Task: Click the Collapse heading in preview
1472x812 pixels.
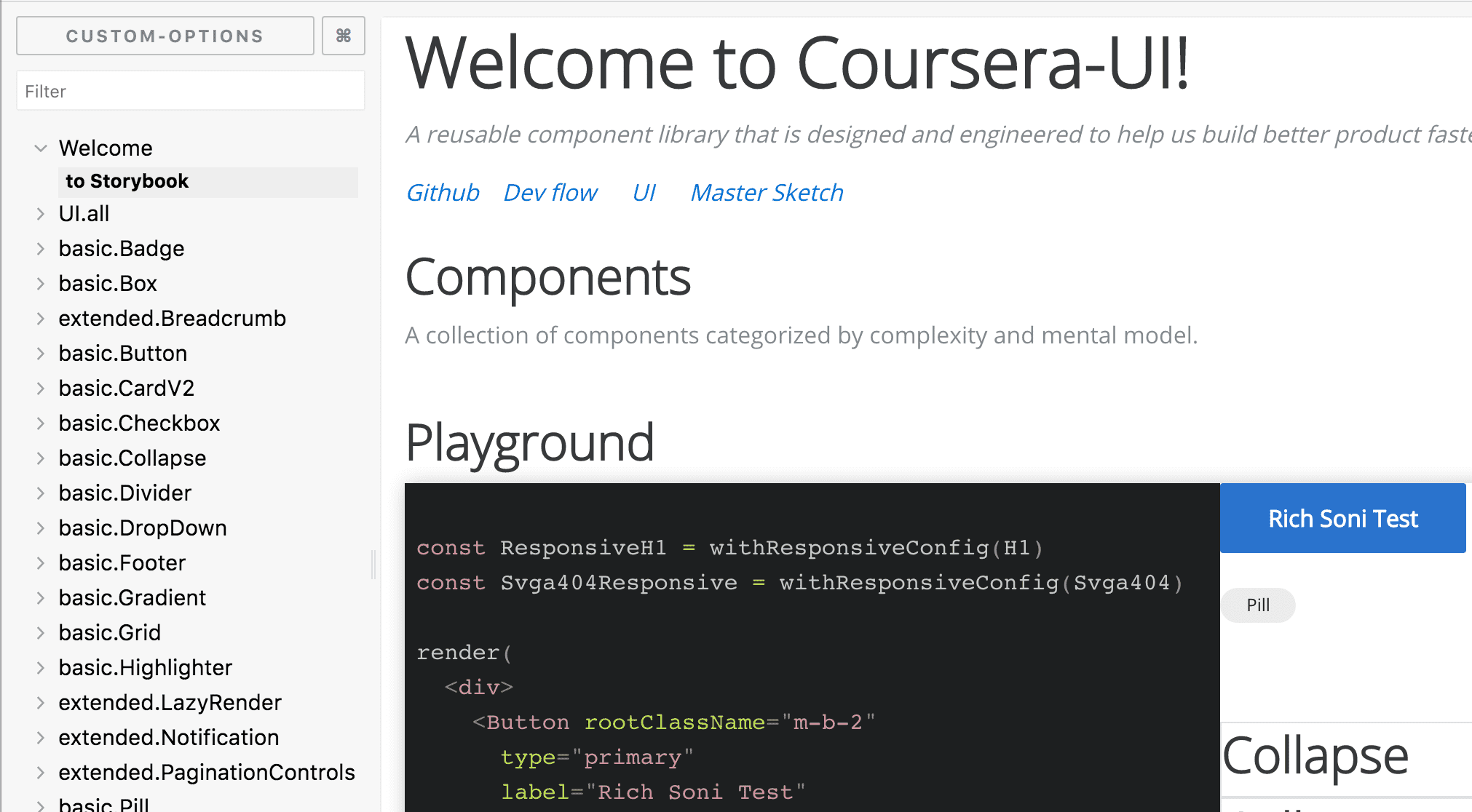Action: 1315,757
